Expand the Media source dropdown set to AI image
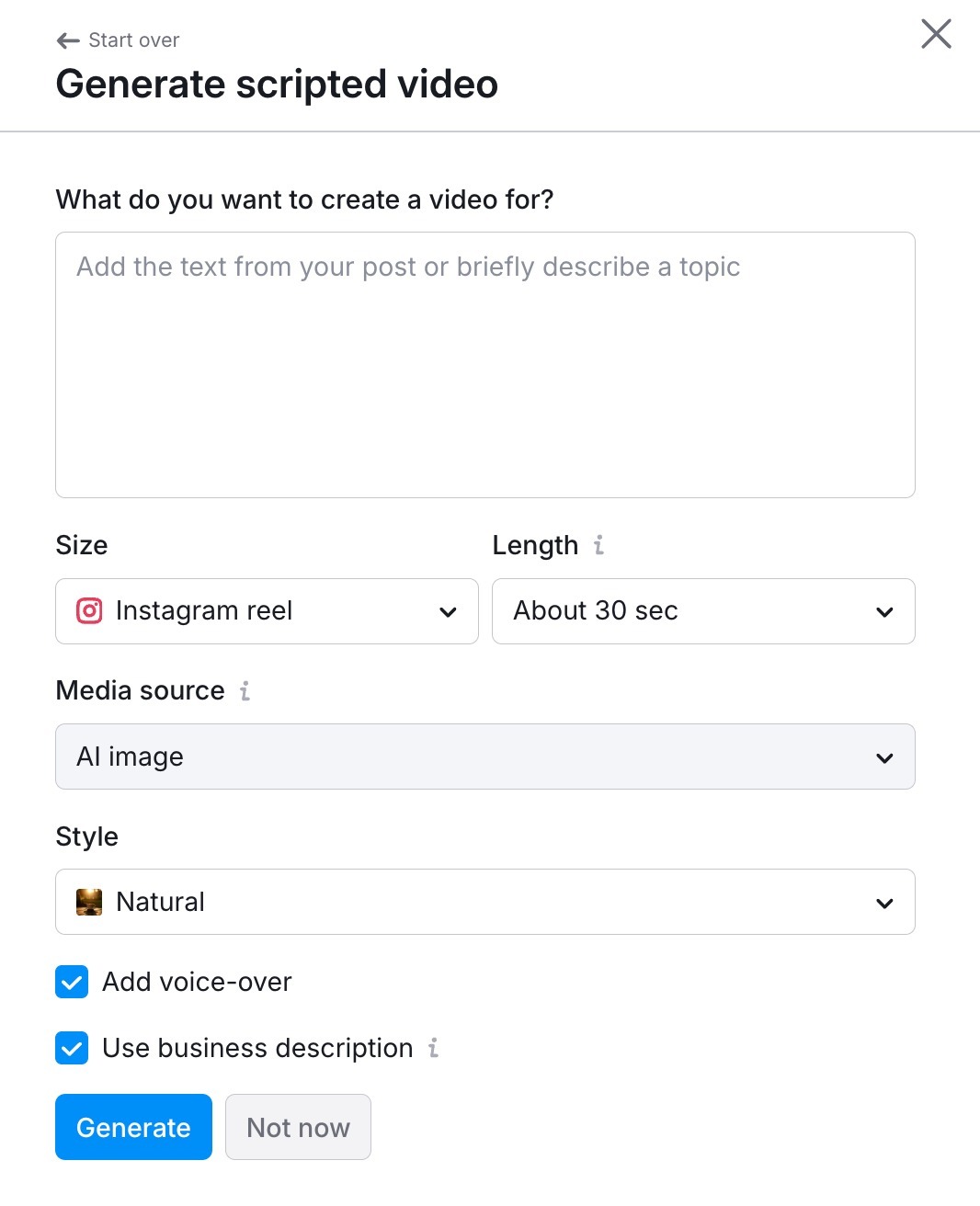The height and width of the screenshot is (1206, 980). click(x=485, y=757)
